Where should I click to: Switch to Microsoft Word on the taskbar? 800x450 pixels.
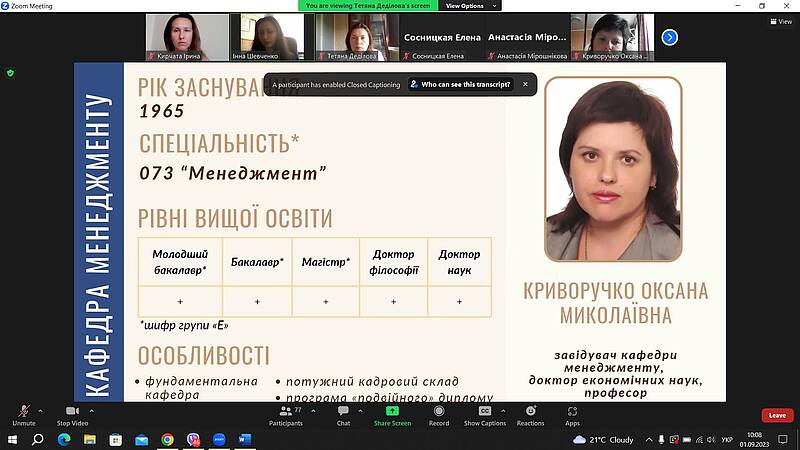245,439
